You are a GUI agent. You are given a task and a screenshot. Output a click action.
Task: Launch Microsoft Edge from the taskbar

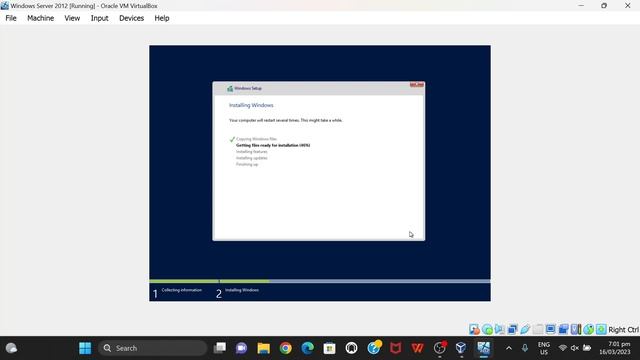click(307, 348)
